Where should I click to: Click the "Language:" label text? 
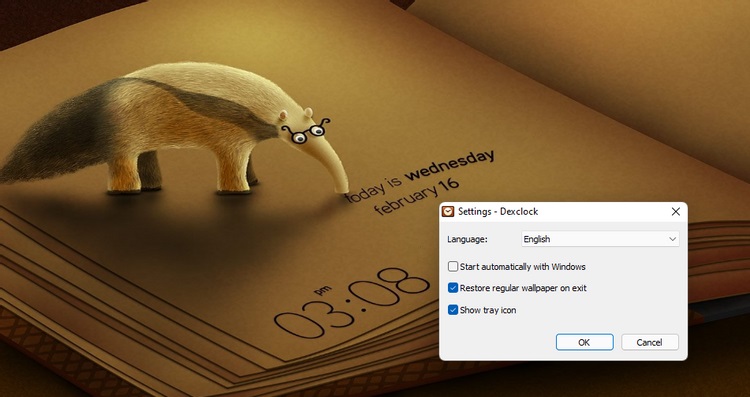(x=467, y=239)
